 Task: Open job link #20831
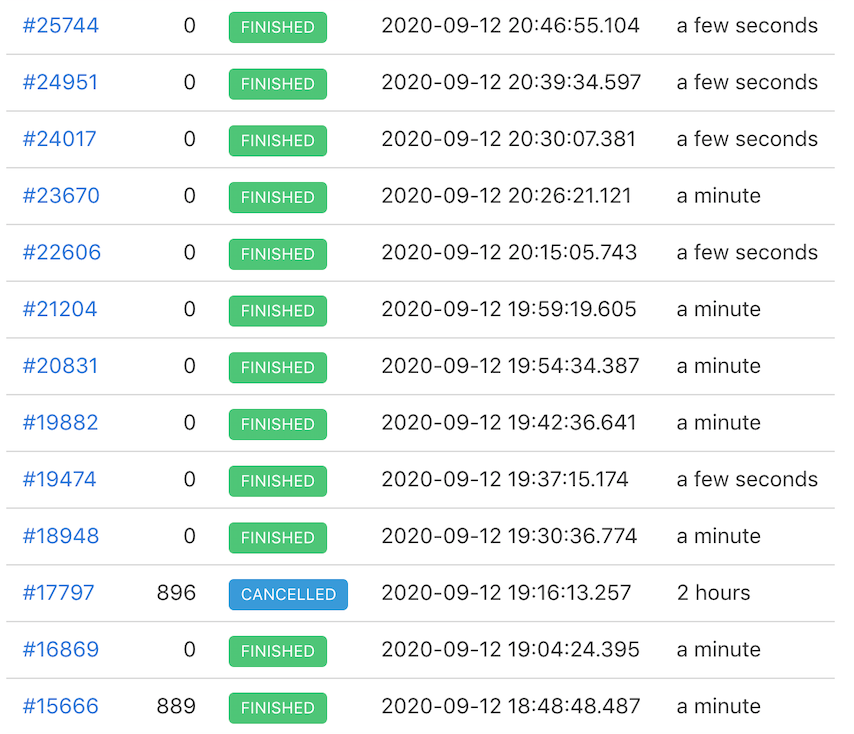pos(60,367)
